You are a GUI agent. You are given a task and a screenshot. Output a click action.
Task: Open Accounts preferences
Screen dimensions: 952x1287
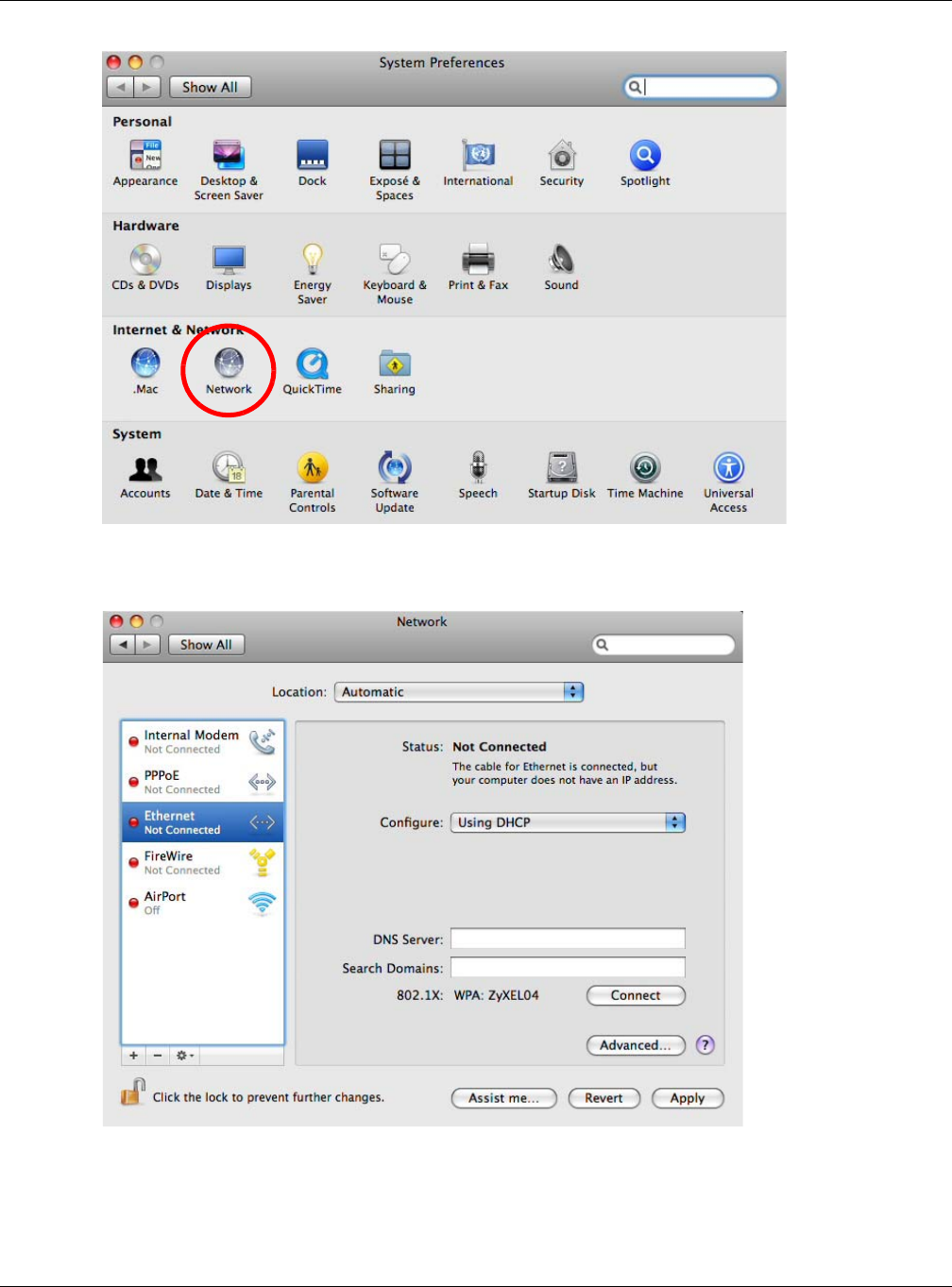pyautogui.click(x=145, y=475)
